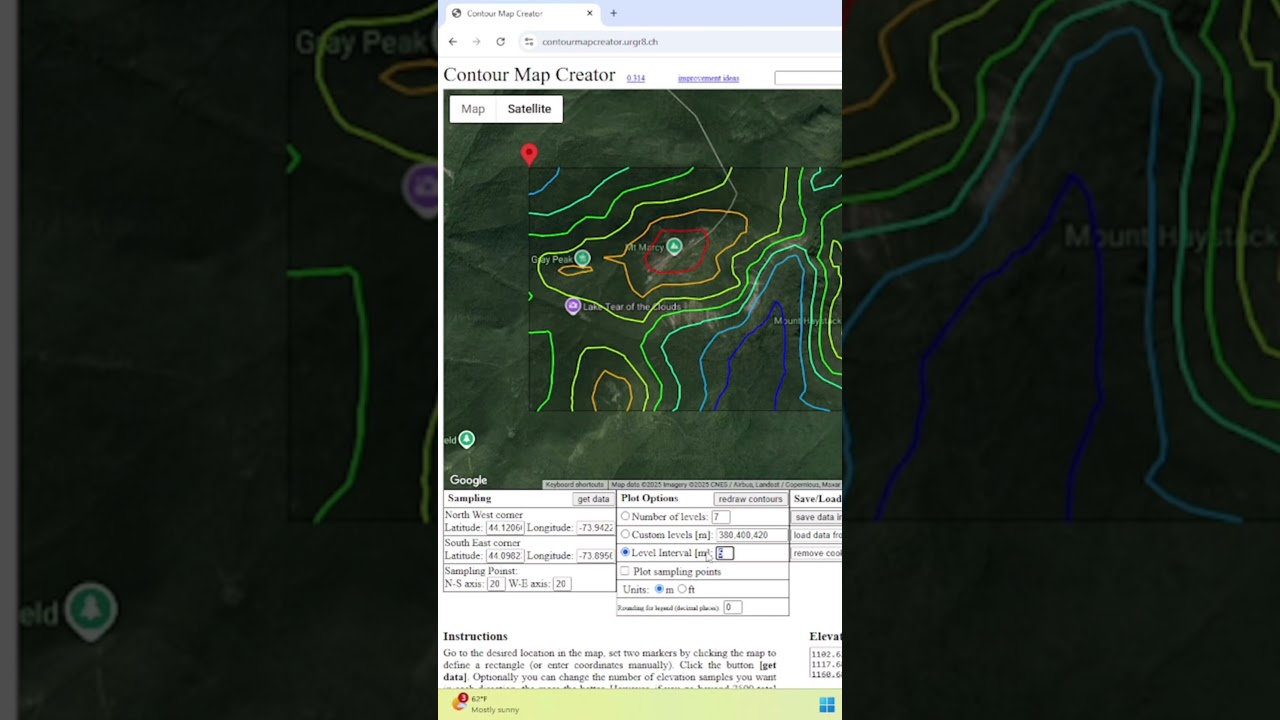Click the redraw contours button
Screen dimensions: 1280x720
[x=750, y=499]
